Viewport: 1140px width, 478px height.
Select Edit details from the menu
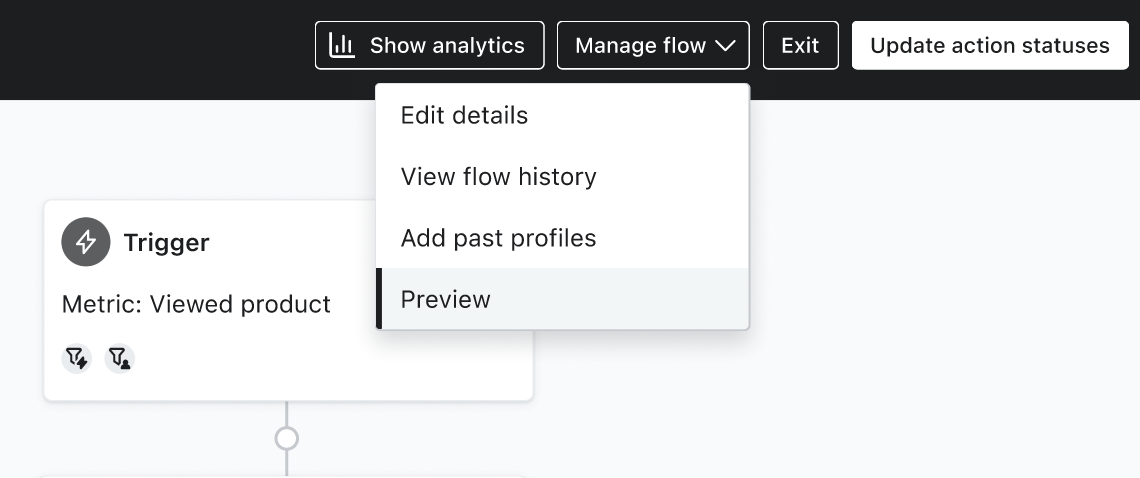click(x=464, y=115)
